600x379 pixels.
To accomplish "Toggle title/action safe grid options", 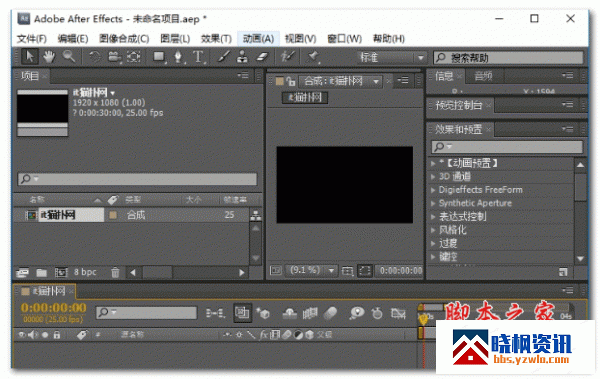I will [x=347, y=271].
